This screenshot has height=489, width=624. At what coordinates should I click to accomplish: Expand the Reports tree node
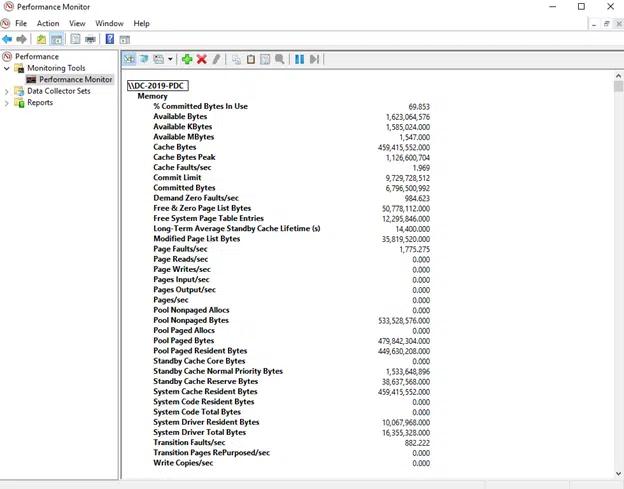point(6,103)
